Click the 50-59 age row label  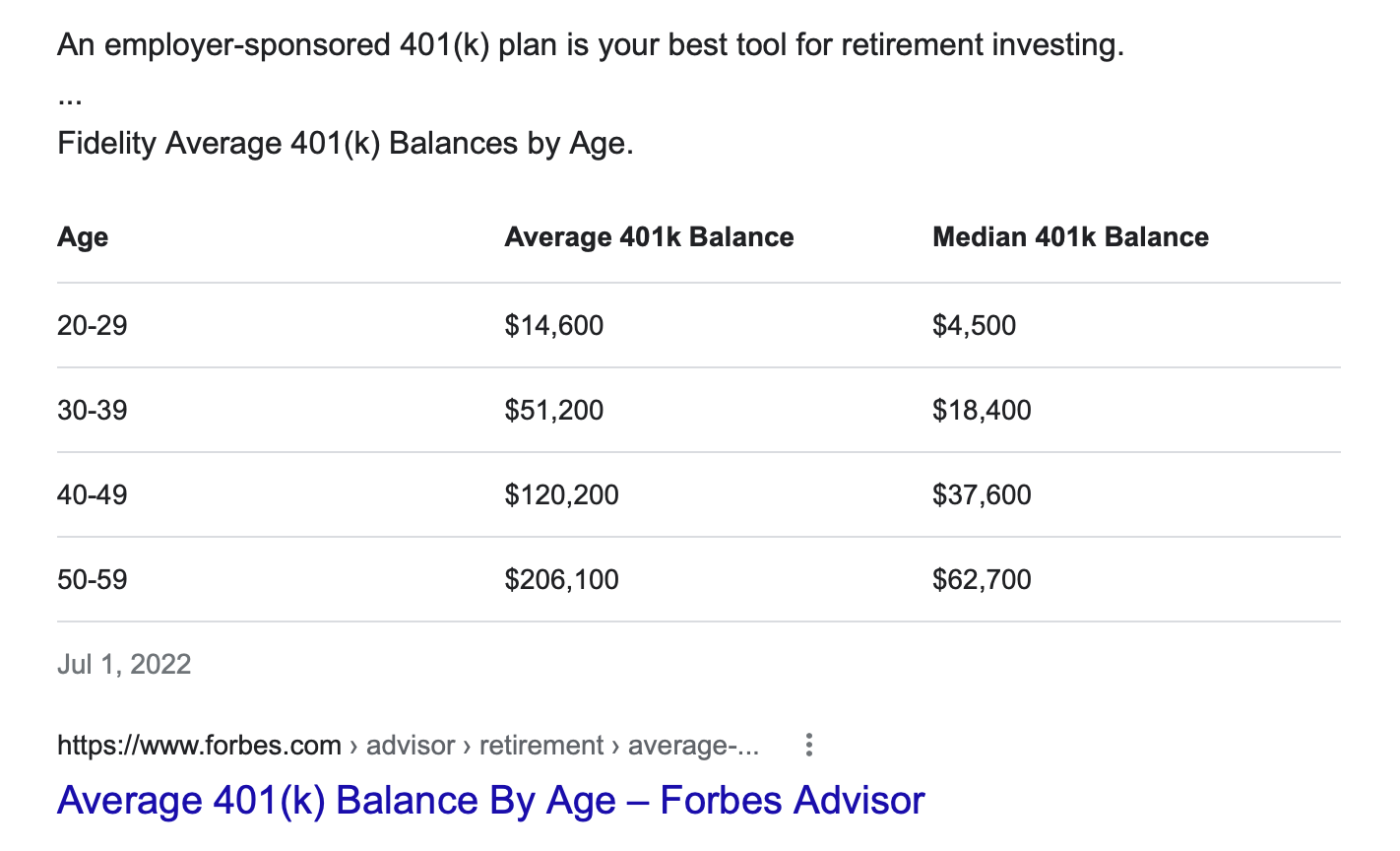[x=93, y=580]
